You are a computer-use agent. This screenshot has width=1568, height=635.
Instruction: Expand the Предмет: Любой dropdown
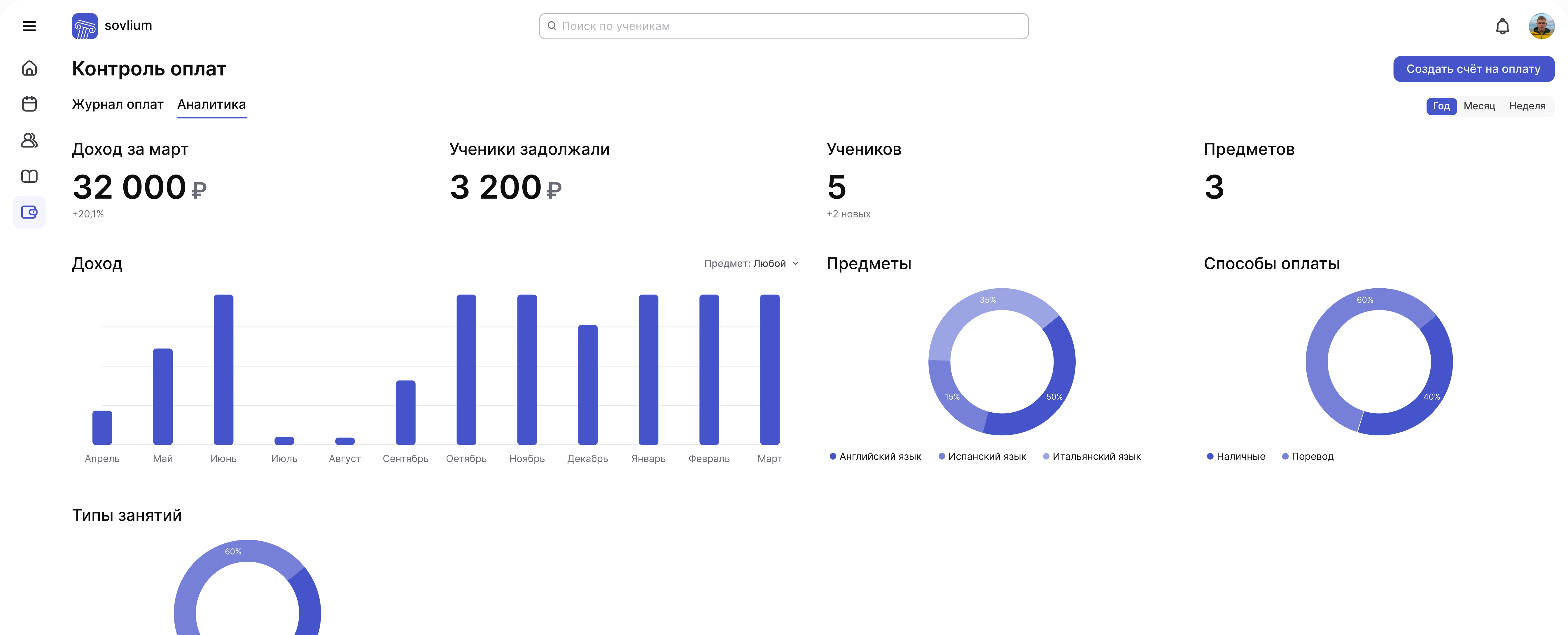[750, 264]
